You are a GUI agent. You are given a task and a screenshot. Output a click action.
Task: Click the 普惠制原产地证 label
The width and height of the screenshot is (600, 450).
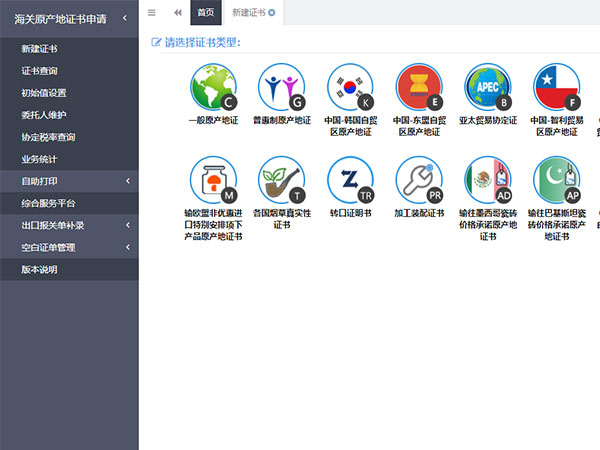click(x=282, y=121)
